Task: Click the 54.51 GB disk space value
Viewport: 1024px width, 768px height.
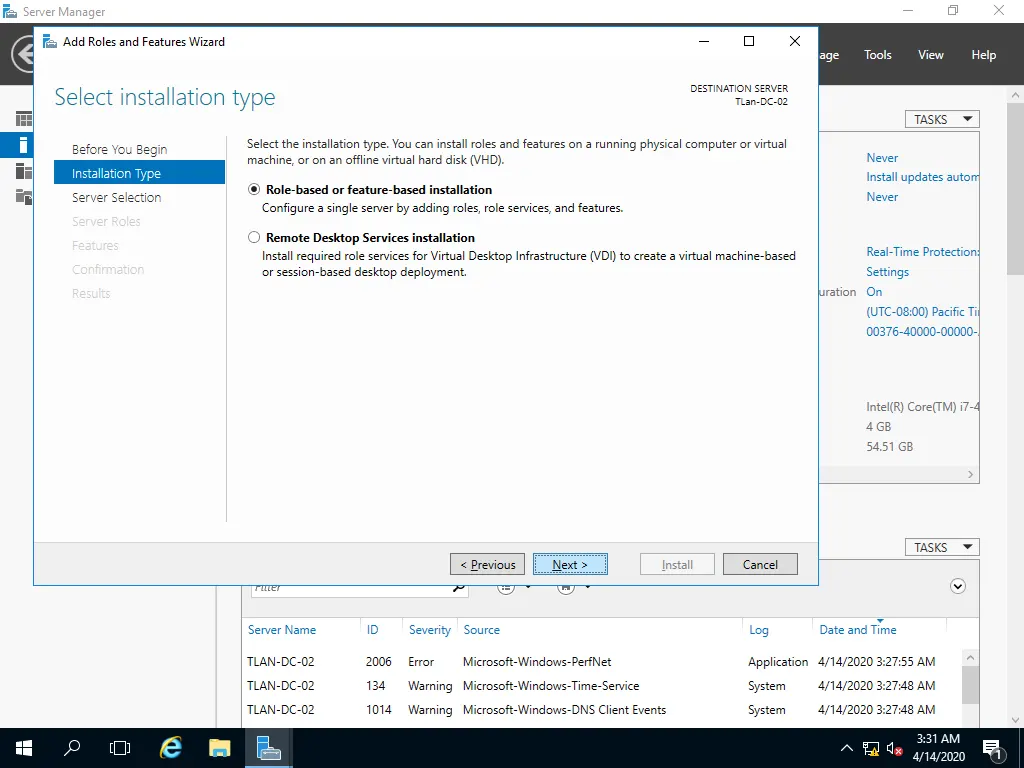Action: (889, 447)
